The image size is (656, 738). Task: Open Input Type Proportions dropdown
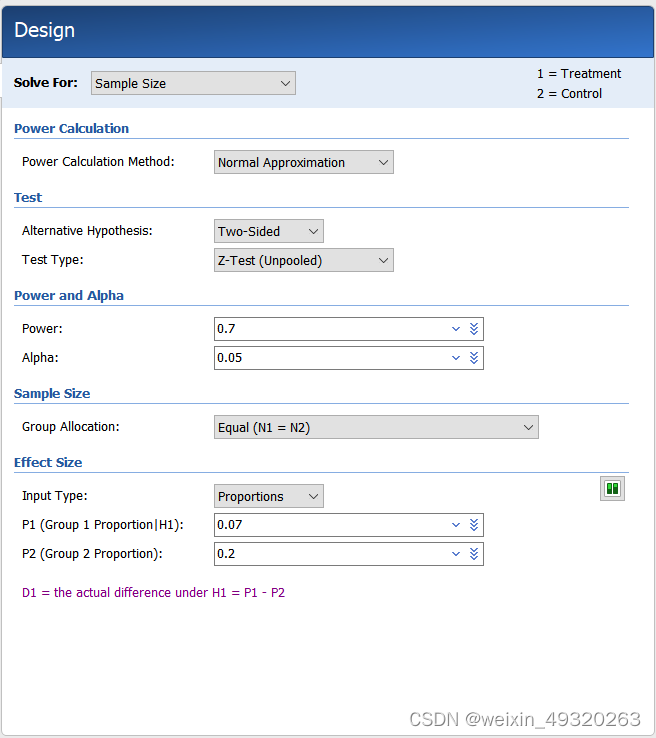click(x=268, y=496)
